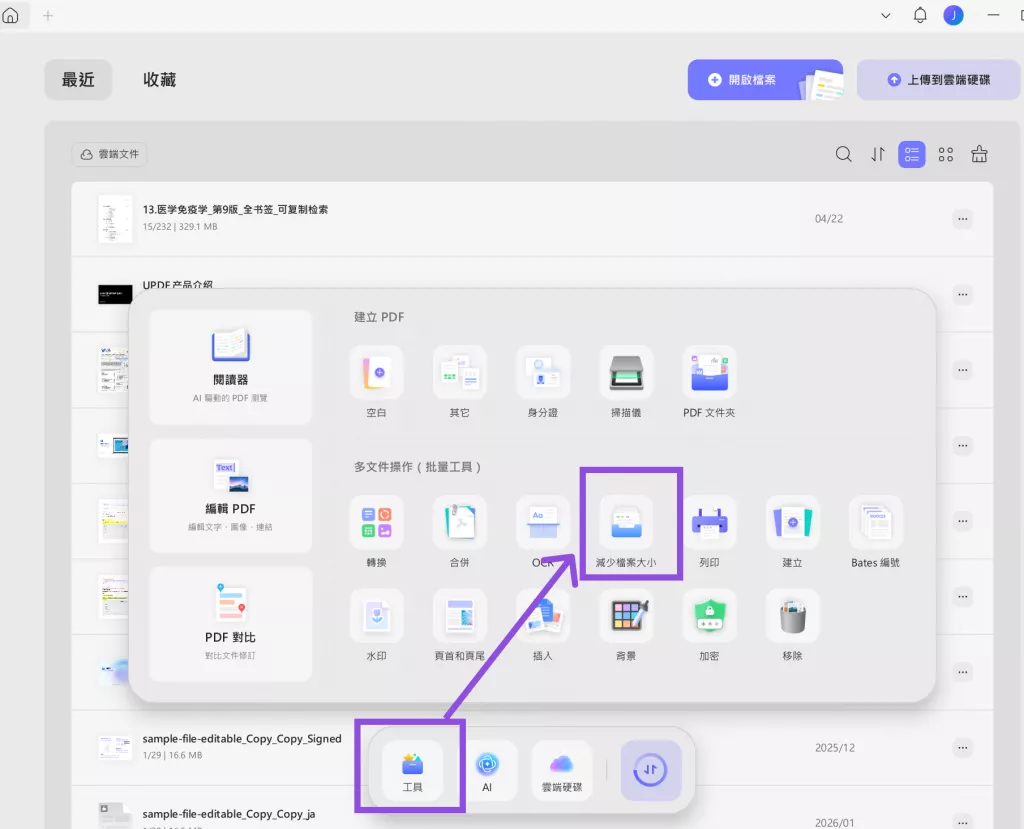This screenshot has width=1024, height=829.
Task: Open the sample-file-editable_Copy_Copy_Signed thumbnail
Action: [115, 746]
